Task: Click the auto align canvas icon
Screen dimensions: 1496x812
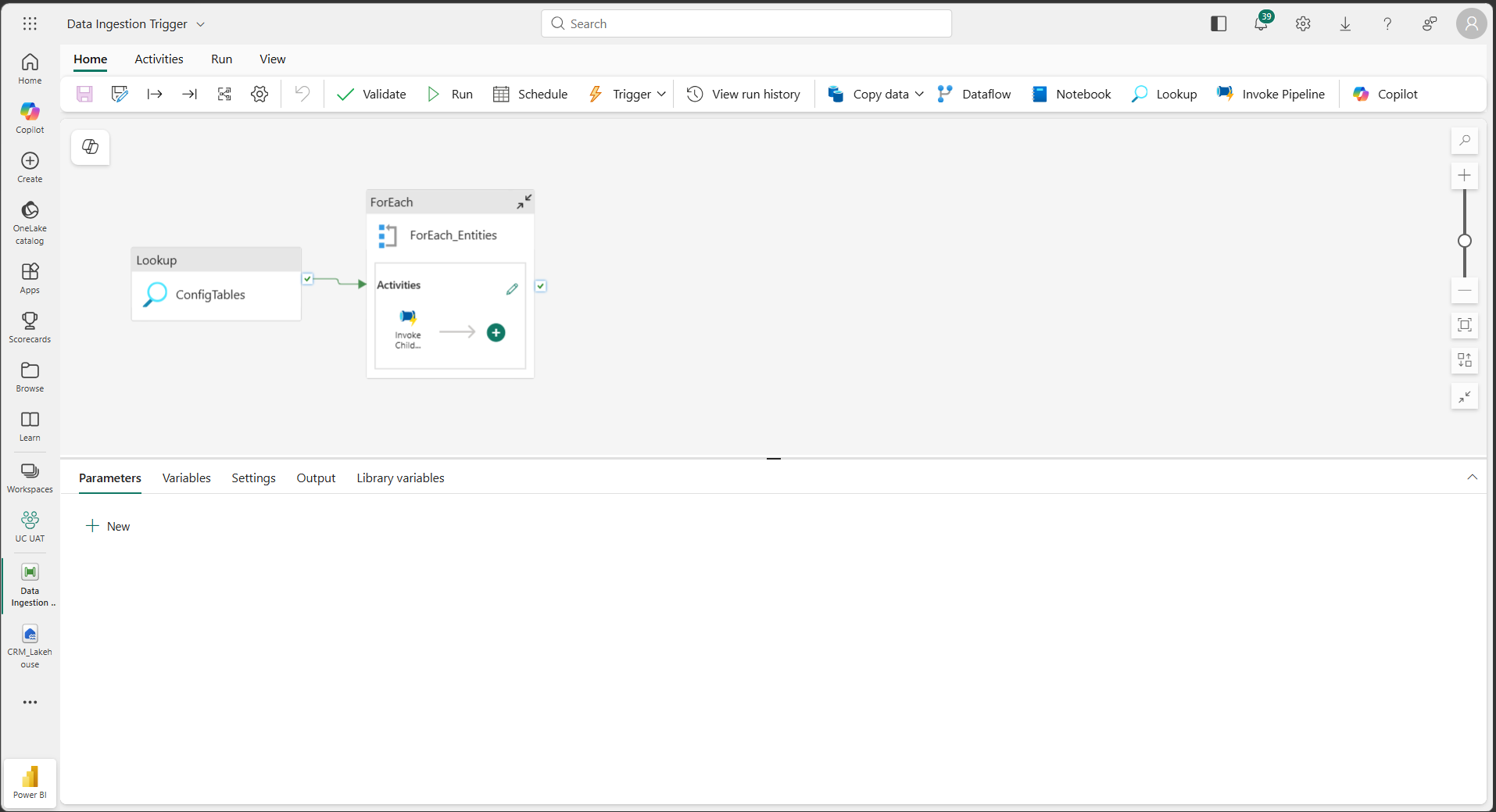Action: (1465, 360)
